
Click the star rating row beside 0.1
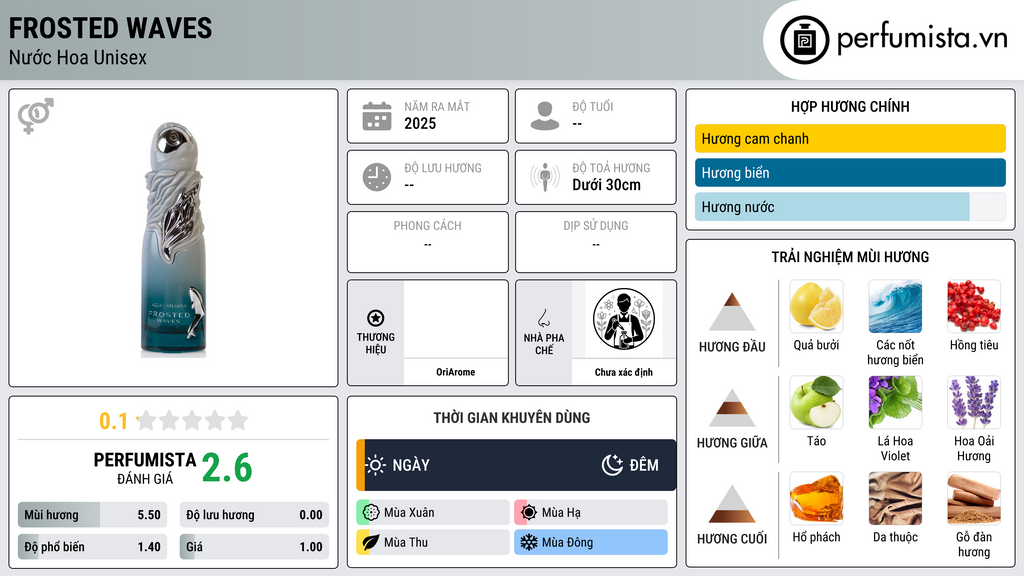[x=192, y=420]
